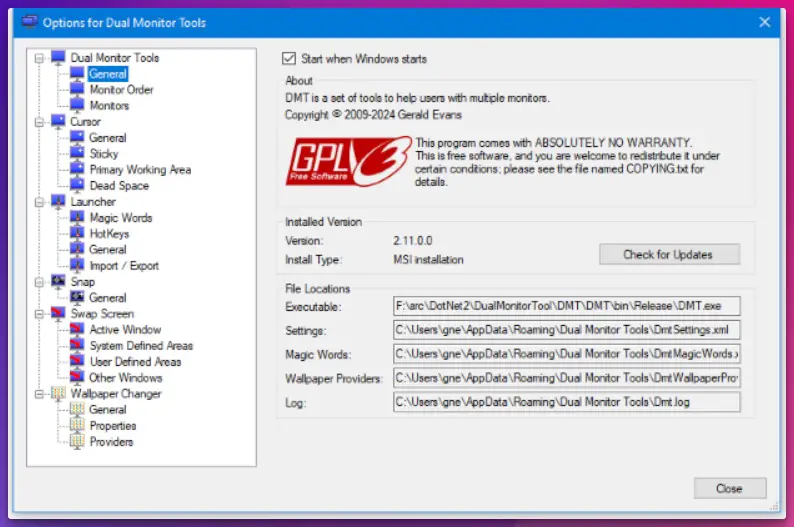Viewport: 794px width, 527px height.
Task: Collapse the Swap Screen tree node
Action: 39,314
